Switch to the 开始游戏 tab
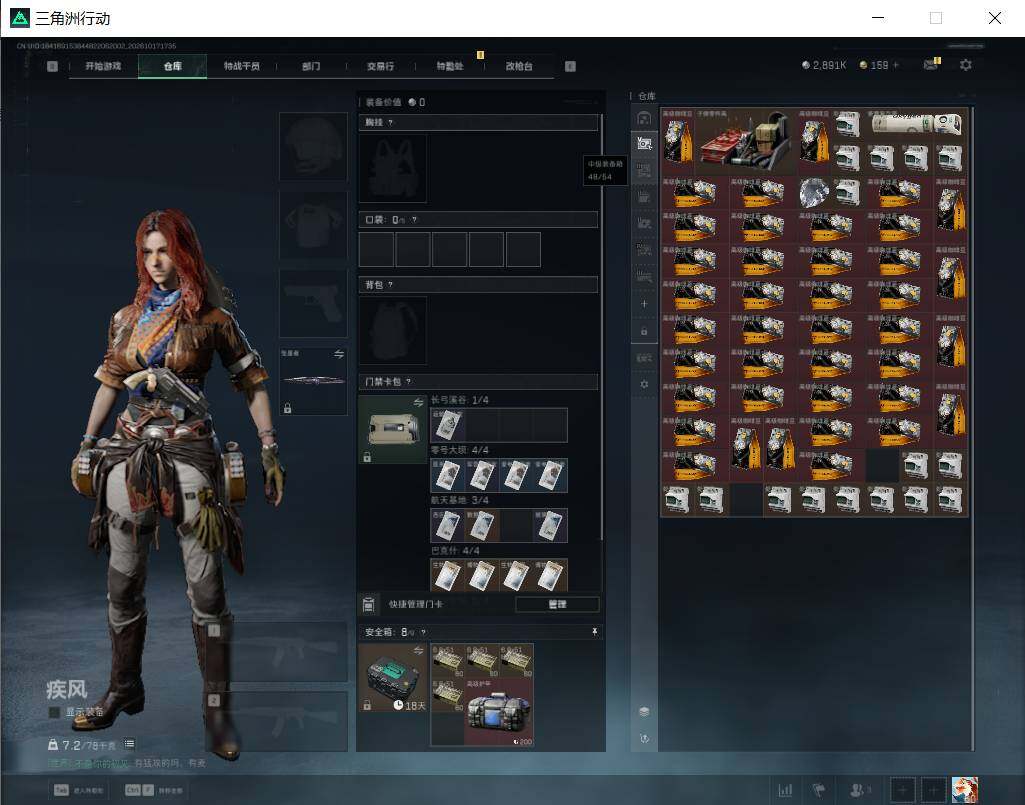 (x=103, y=66)
